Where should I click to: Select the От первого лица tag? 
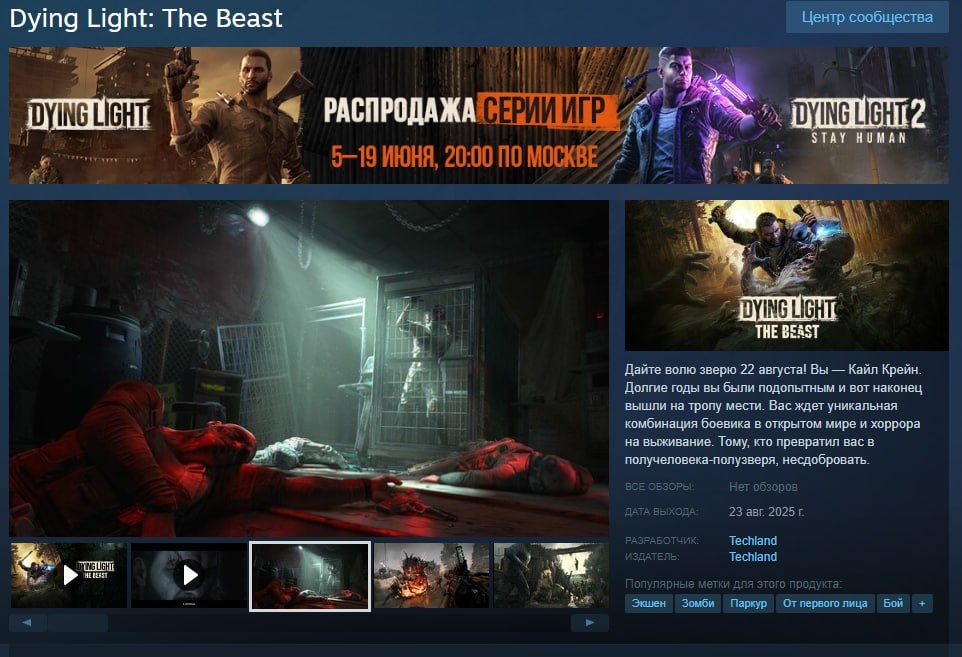coord(825,603)
